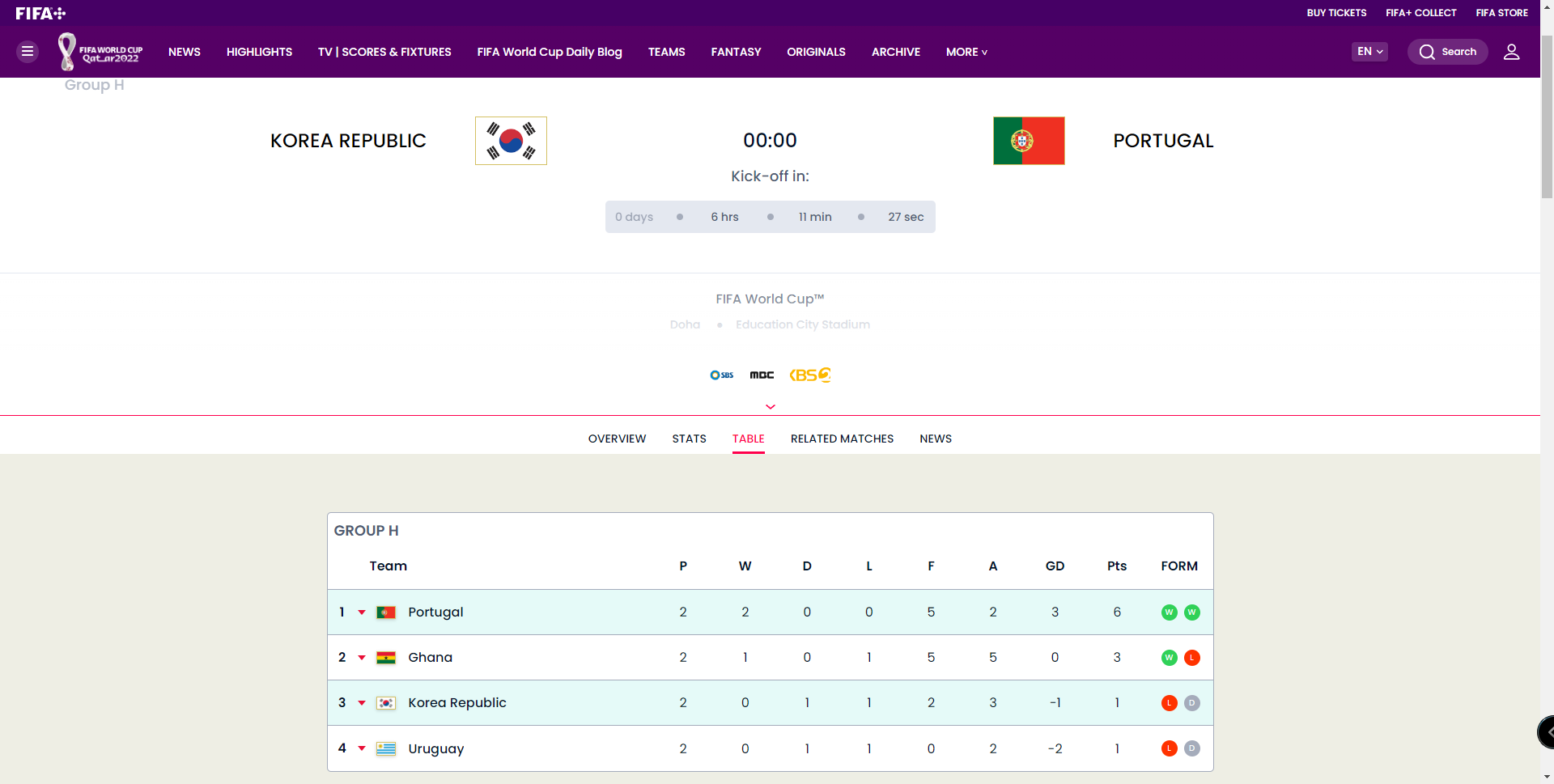1554x784 pixels.
Task: Open the hamburger menu icon
Action: click(28, 52)
